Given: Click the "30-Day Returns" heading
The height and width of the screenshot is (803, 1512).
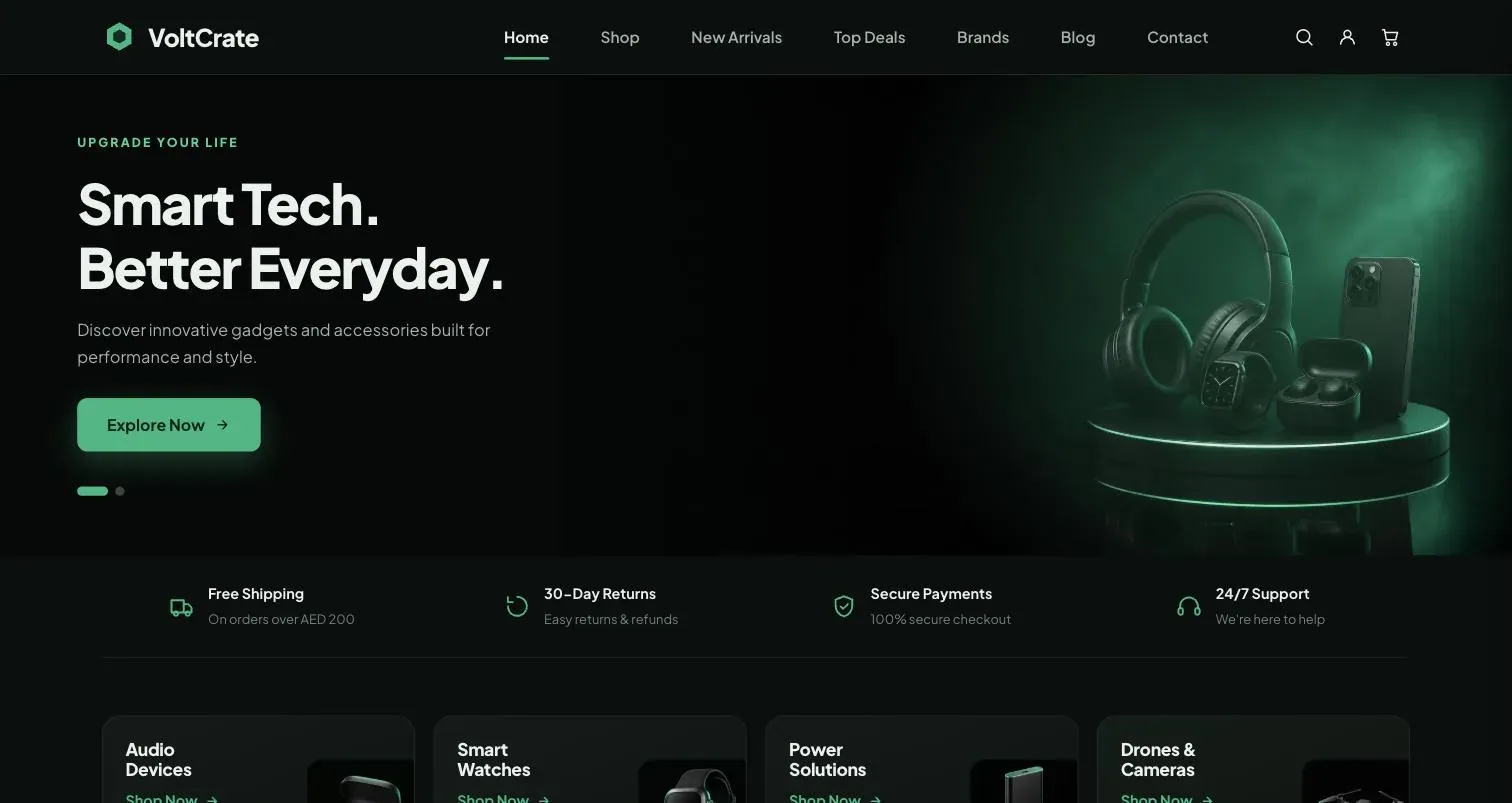Looking at the screenshot, I should (x=600, y=594).
